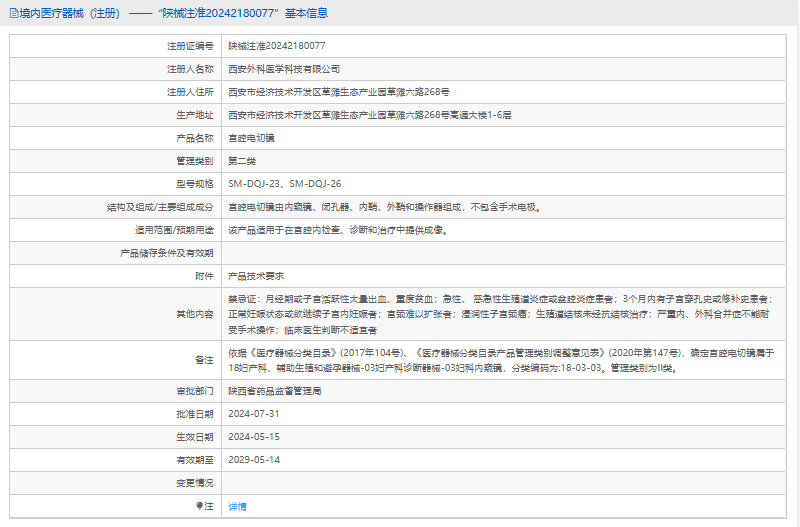The height and width of the screenshot is (527, 800).
Task: Select expiry date 2029-05-14
Action: tap(254, 460)
